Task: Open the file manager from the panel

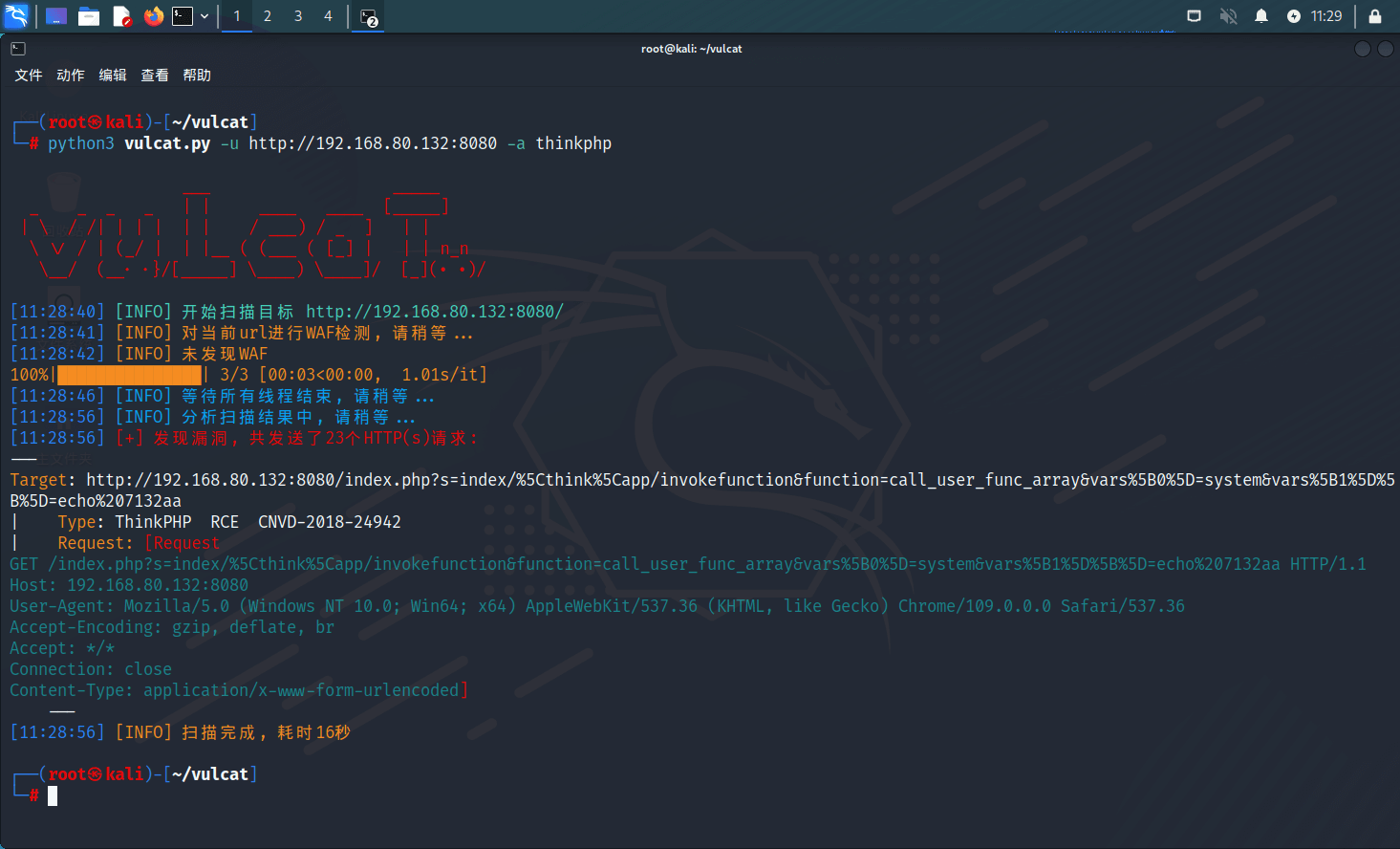Action: [89, 16]
